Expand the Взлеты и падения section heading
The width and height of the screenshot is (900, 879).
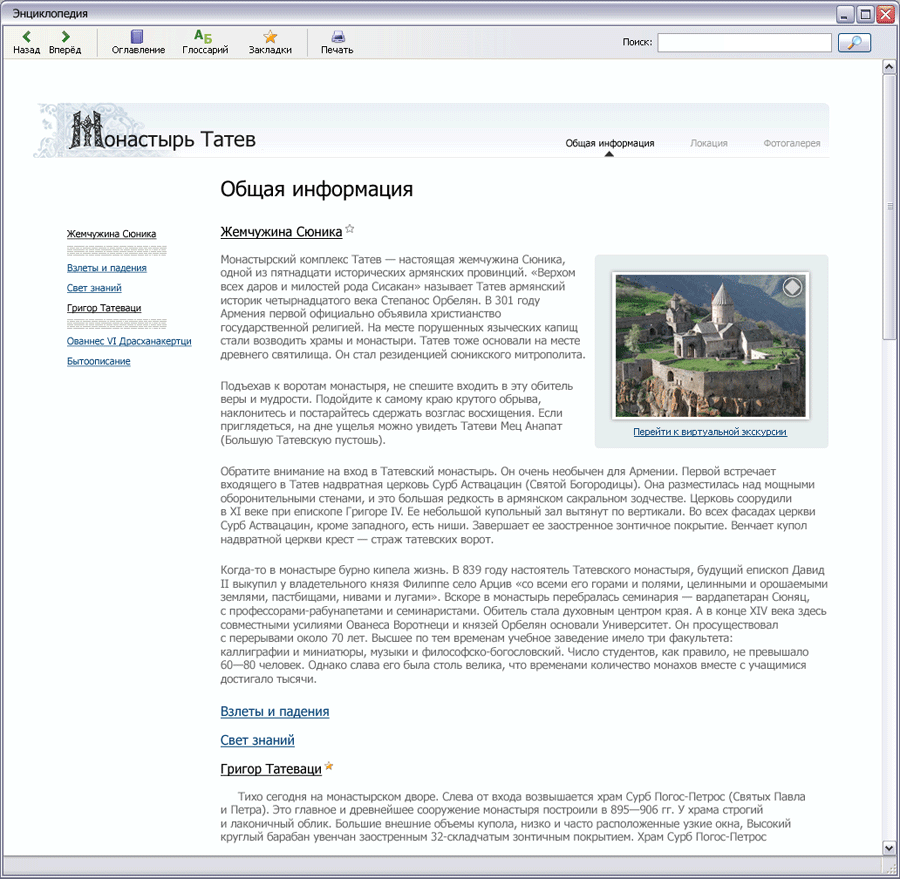(x=274, y=712)
